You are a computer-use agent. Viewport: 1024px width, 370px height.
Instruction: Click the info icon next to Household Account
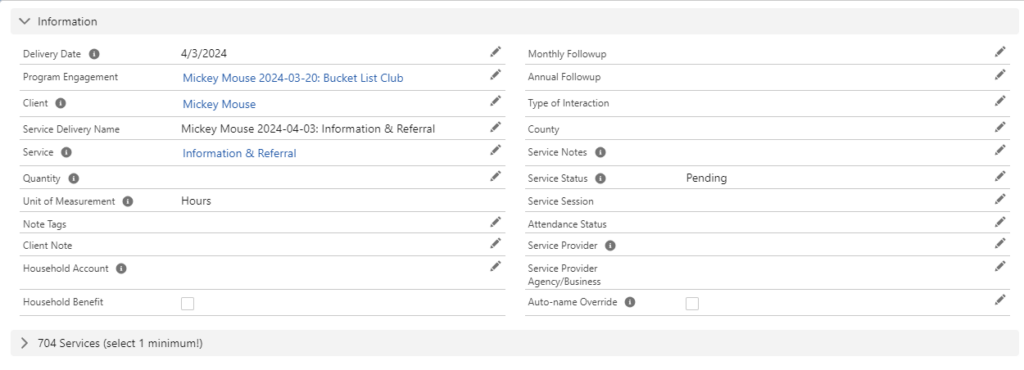pos(121,268)
